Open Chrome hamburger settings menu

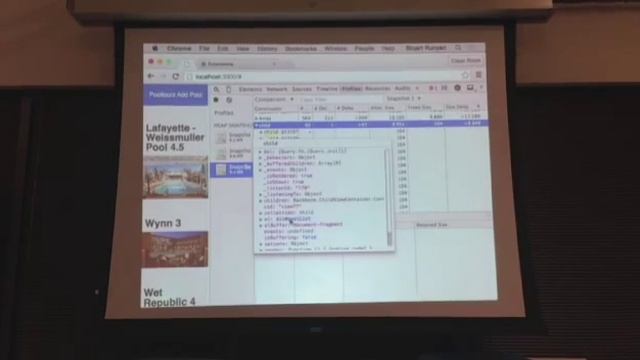(x=478, y=75)
